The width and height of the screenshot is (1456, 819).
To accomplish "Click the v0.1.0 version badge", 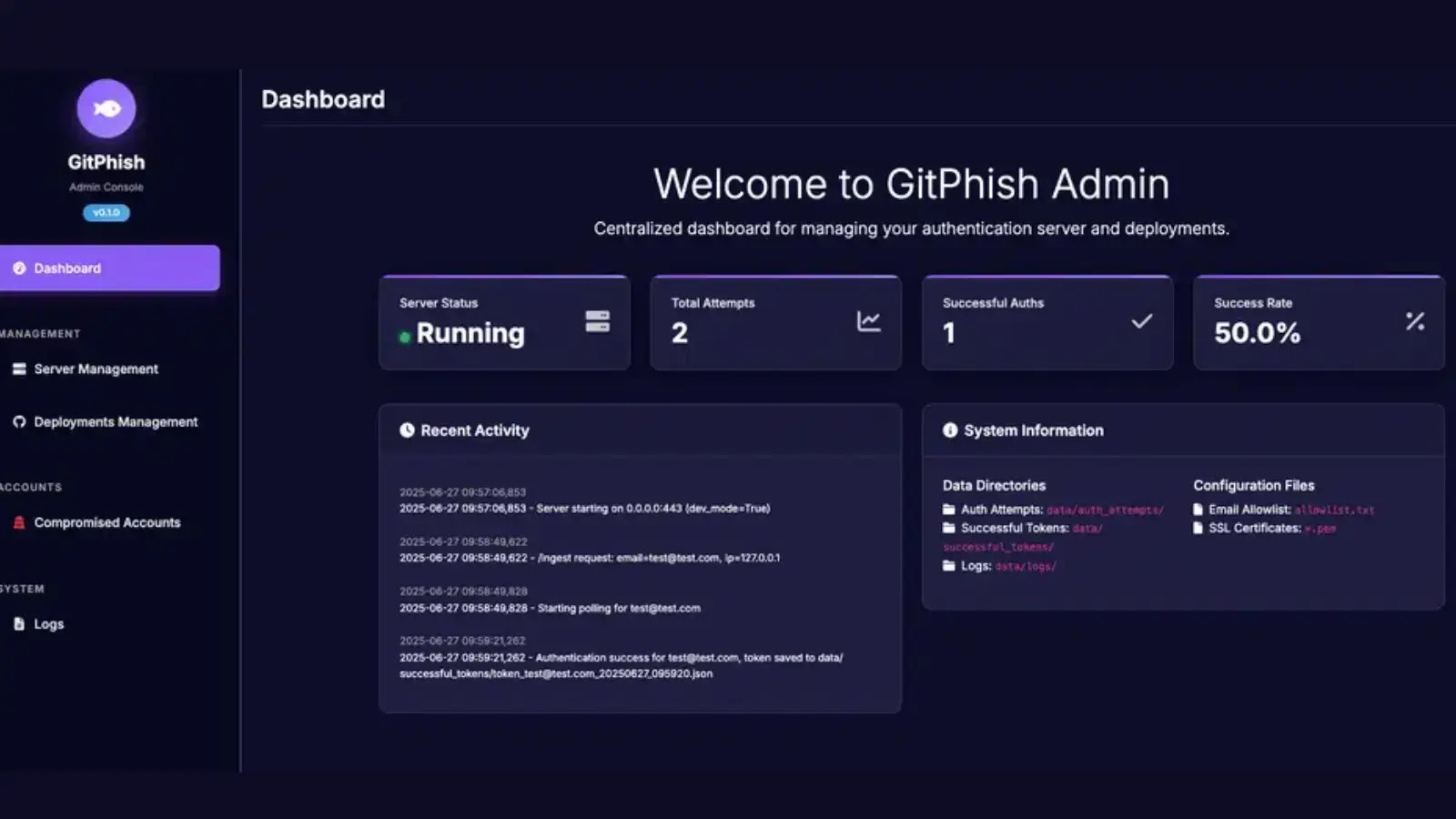I will [106, 212].
